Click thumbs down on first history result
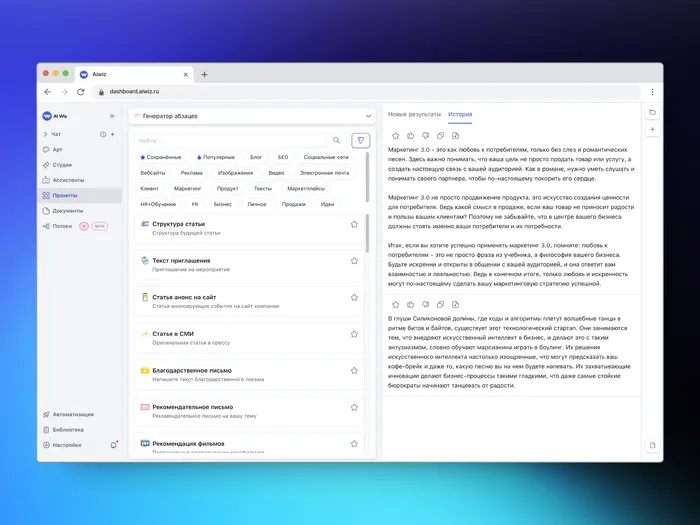The height and width of the screenshot is (525, 700). click(425, 135)
